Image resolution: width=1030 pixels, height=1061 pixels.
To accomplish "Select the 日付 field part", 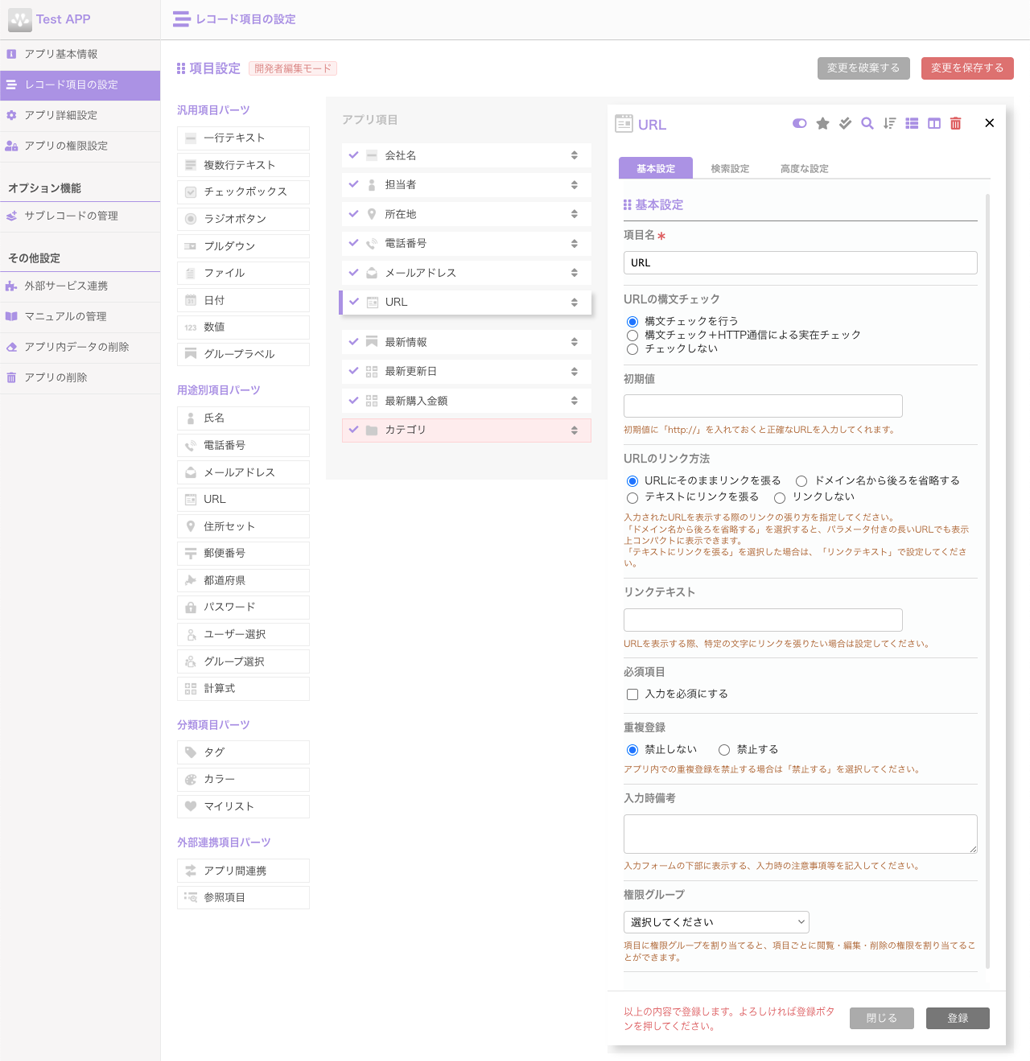I will pos(243,300).
